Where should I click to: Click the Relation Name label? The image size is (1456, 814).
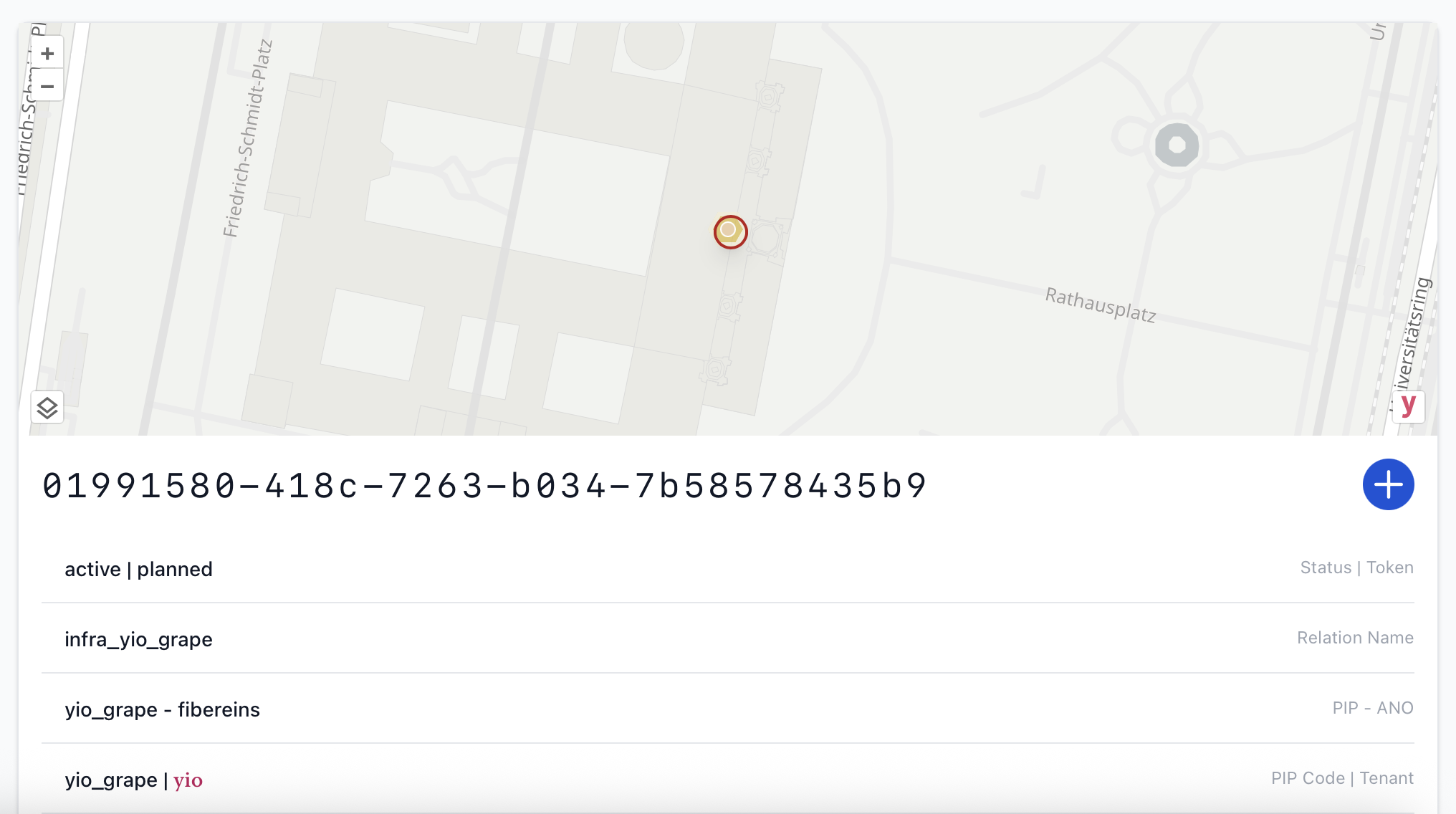(x=1355, y=638)
